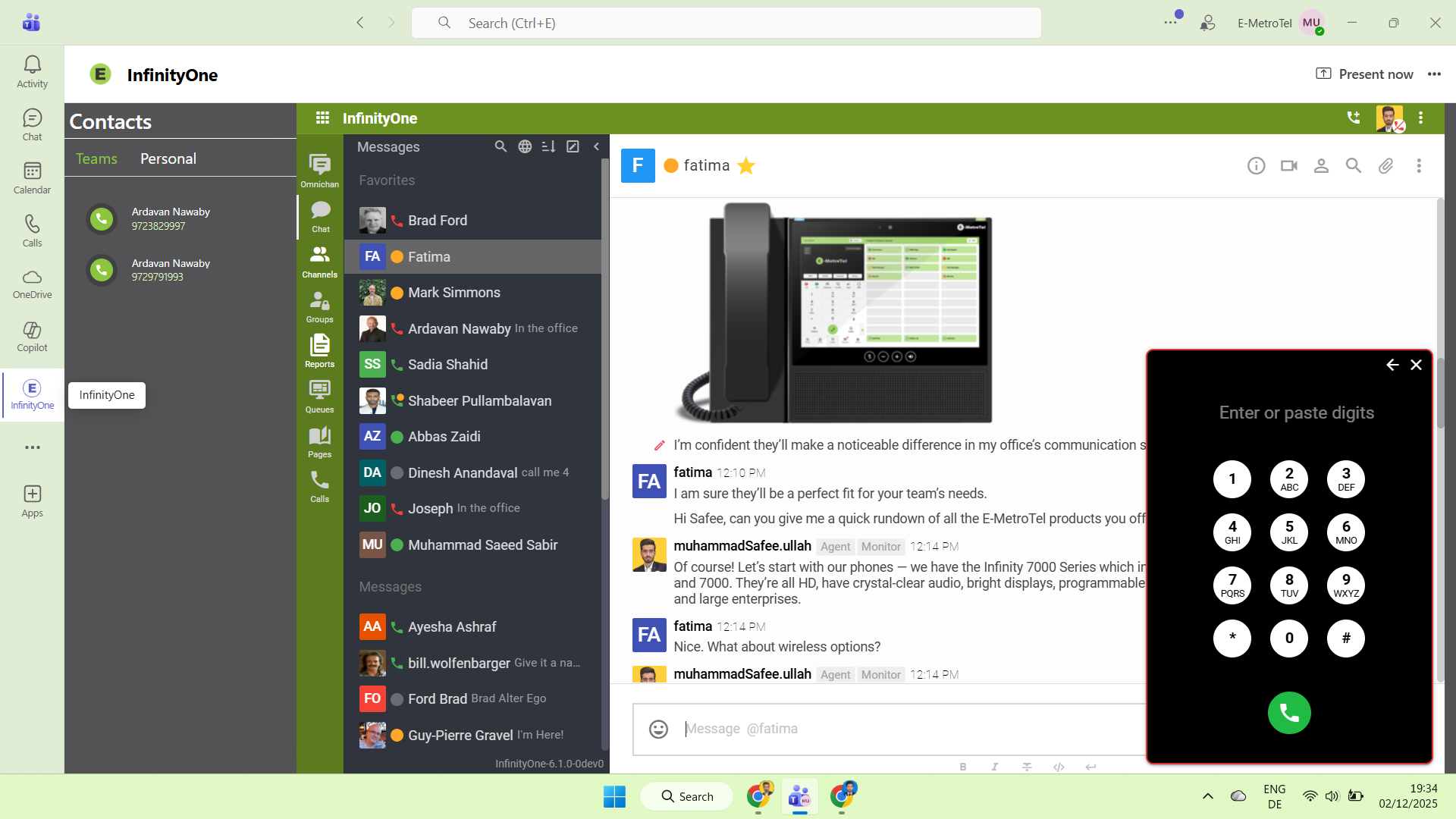Click Present now button

coord(1364,74)
